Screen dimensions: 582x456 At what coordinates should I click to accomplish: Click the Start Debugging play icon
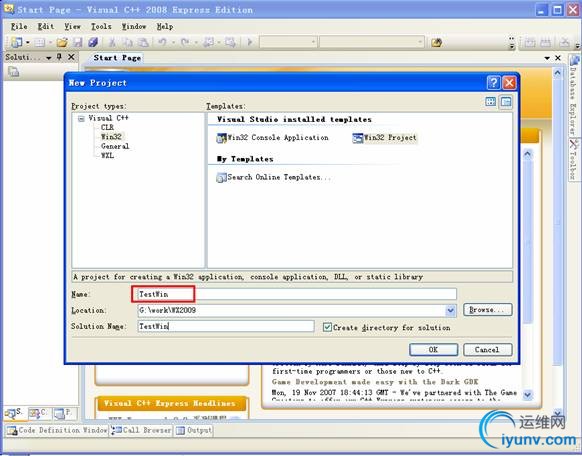(x=249, y=42)
